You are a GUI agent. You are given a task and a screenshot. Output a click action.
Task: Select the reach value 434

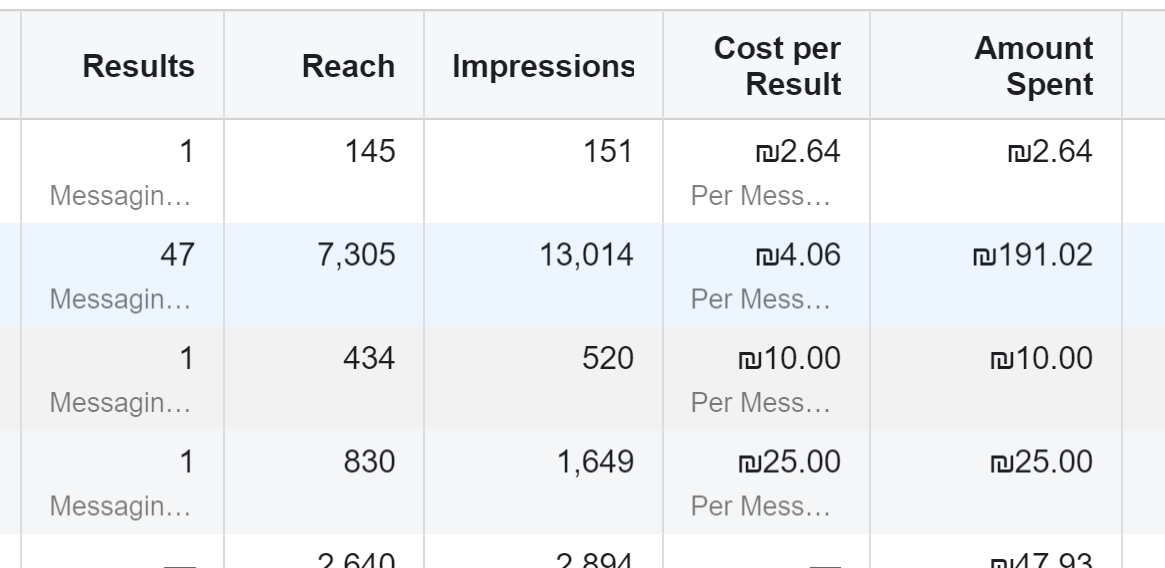point(369,358)
